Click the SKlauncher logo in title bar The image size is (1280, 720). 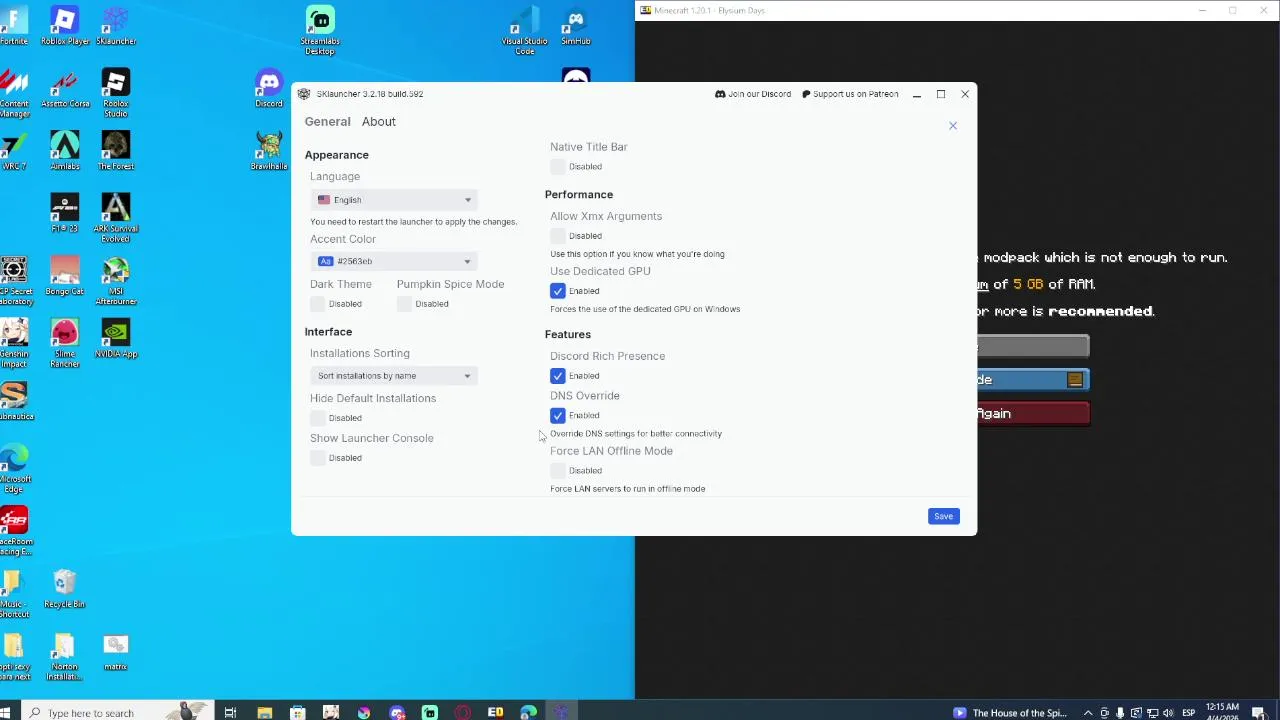(304, 94)
